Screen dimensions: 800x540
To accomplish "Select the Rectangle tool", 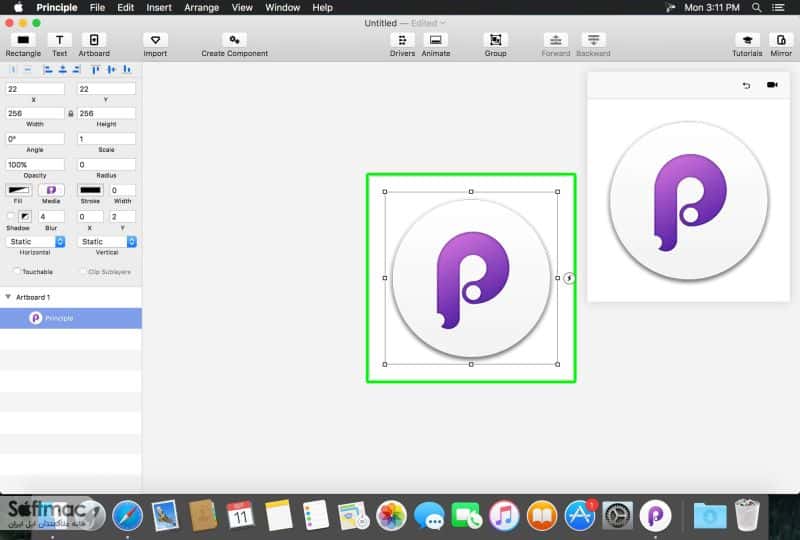I will (x=23, y=40).
